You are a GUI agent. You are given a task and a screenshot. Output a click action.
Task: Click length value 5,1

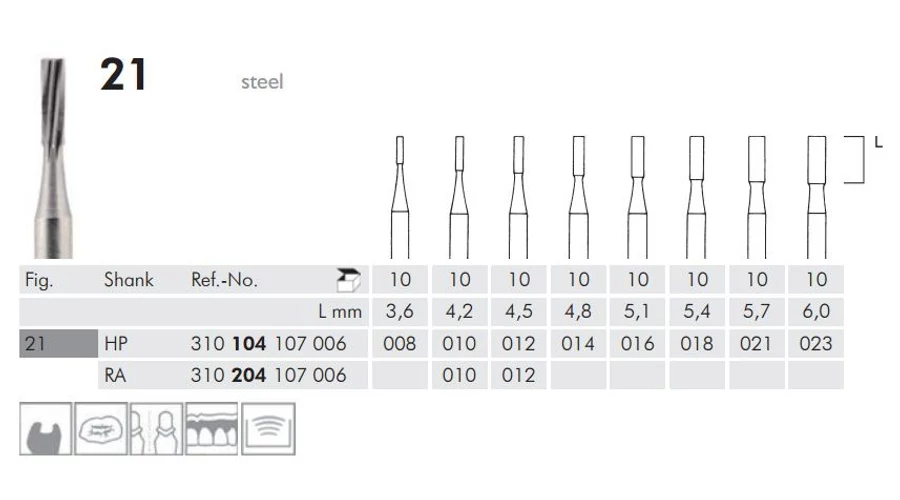point(637,311)
